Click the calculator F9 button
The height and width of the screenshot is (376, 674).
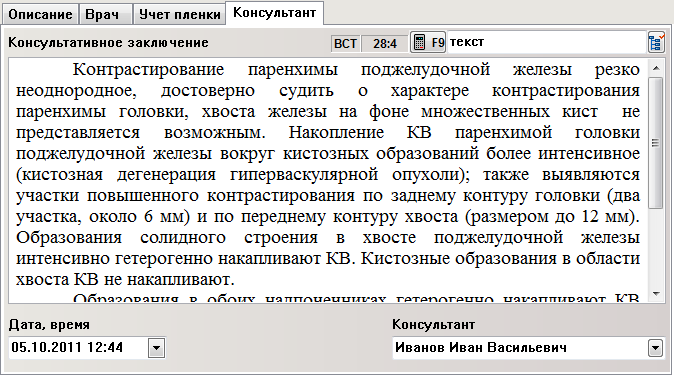[x=428, y=42]
